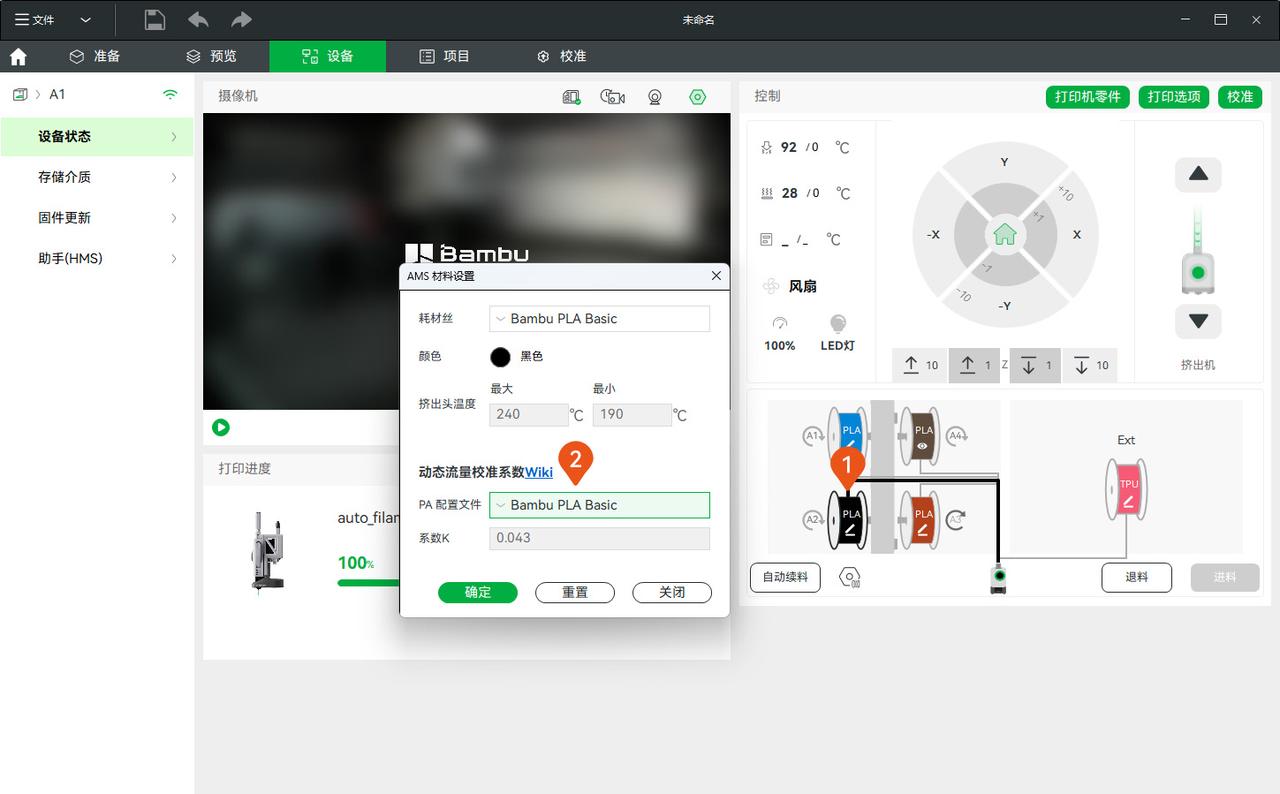Click 确定 in AMS material dialog
This screenshot has height=794, width=1280.
coord(478,592)
